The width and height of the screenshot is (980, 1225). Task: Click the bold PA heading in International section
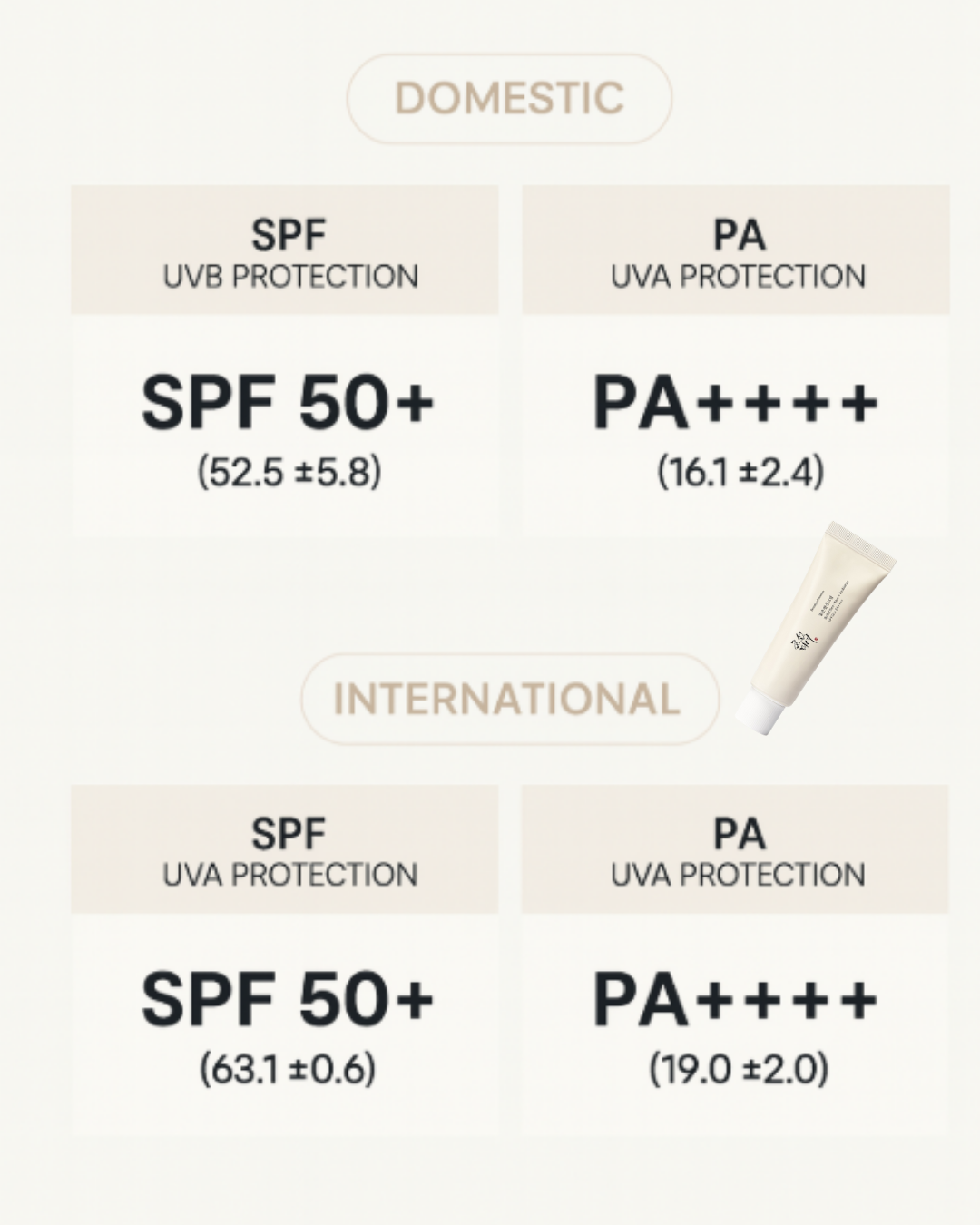pyautogui.click(x=739, y=834)
